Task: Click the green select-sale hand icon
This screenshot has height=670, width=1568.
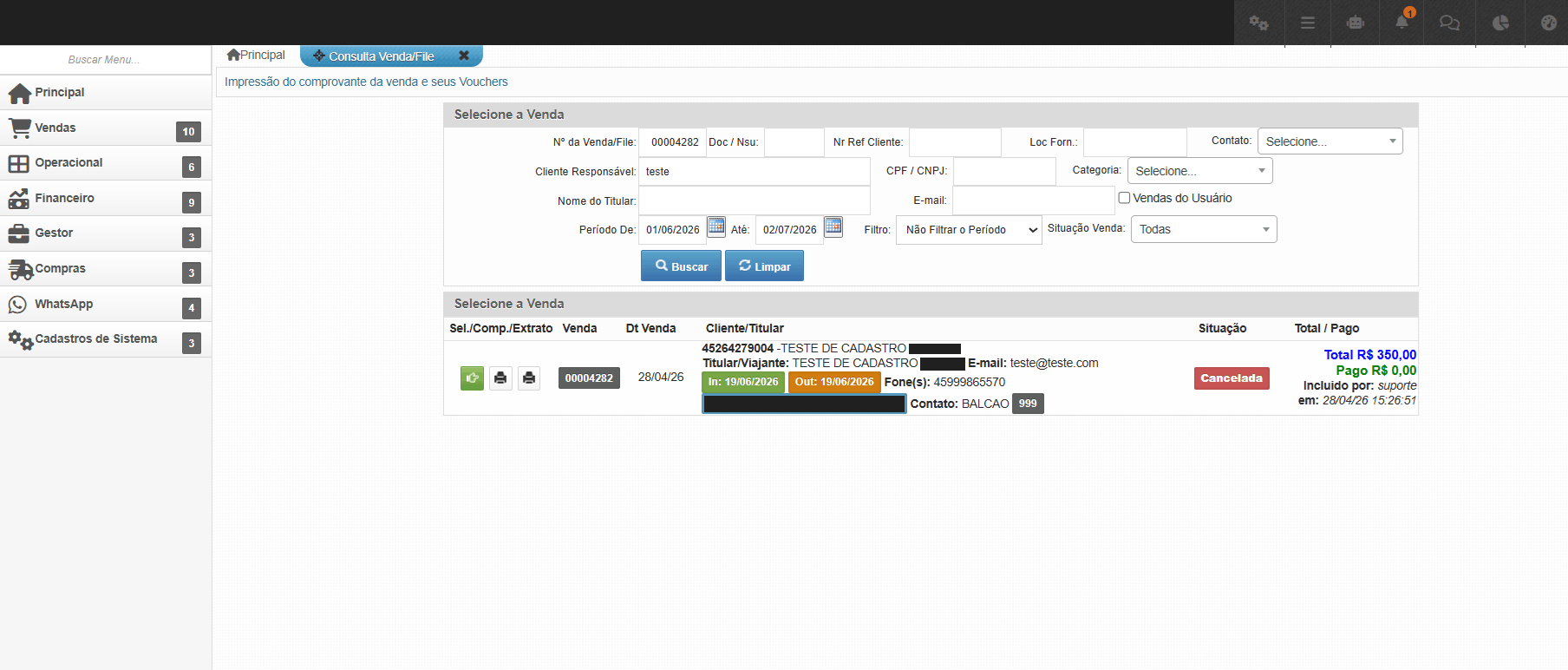Action: tap(472, 378)
